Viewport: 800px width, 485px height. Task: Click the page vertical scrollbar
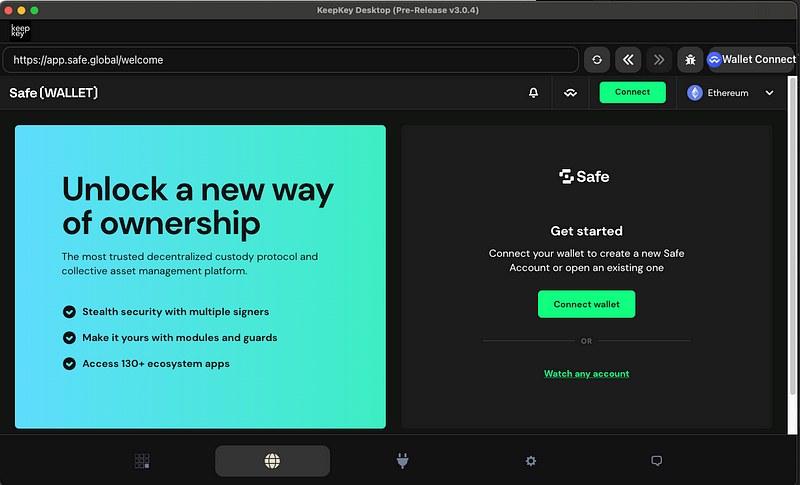coord(792,235)
